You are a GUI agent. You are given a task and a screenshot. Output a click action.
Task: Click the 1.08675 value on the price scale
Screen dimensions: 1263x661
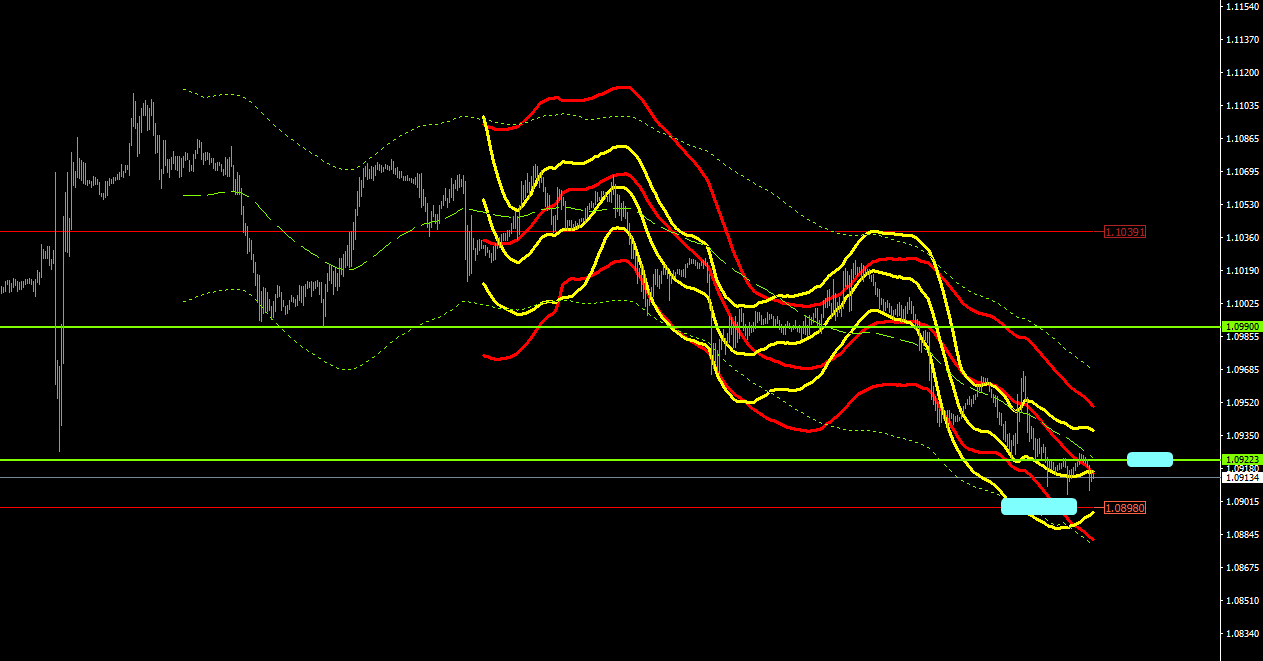tap(1242, 568)
